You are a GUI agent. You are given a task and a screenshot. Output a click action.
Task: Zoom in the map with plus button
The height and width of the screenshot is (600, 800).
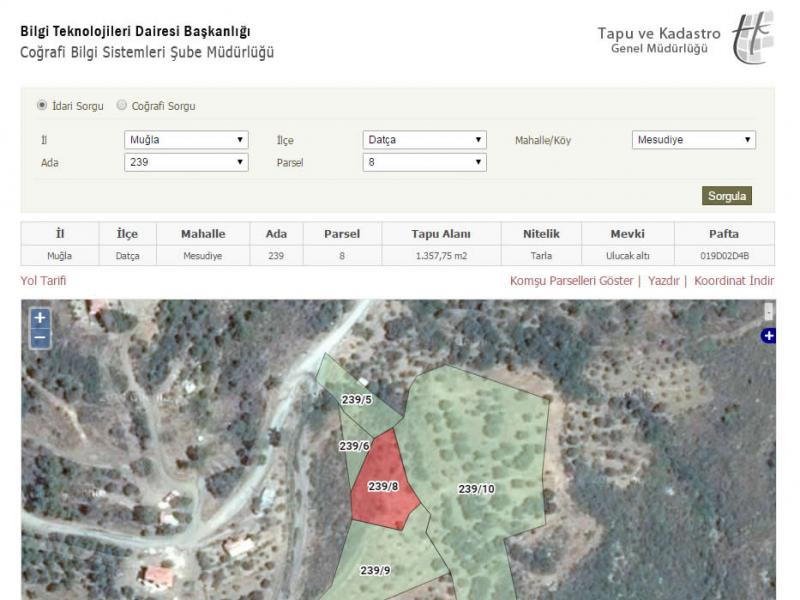[39, 318]
